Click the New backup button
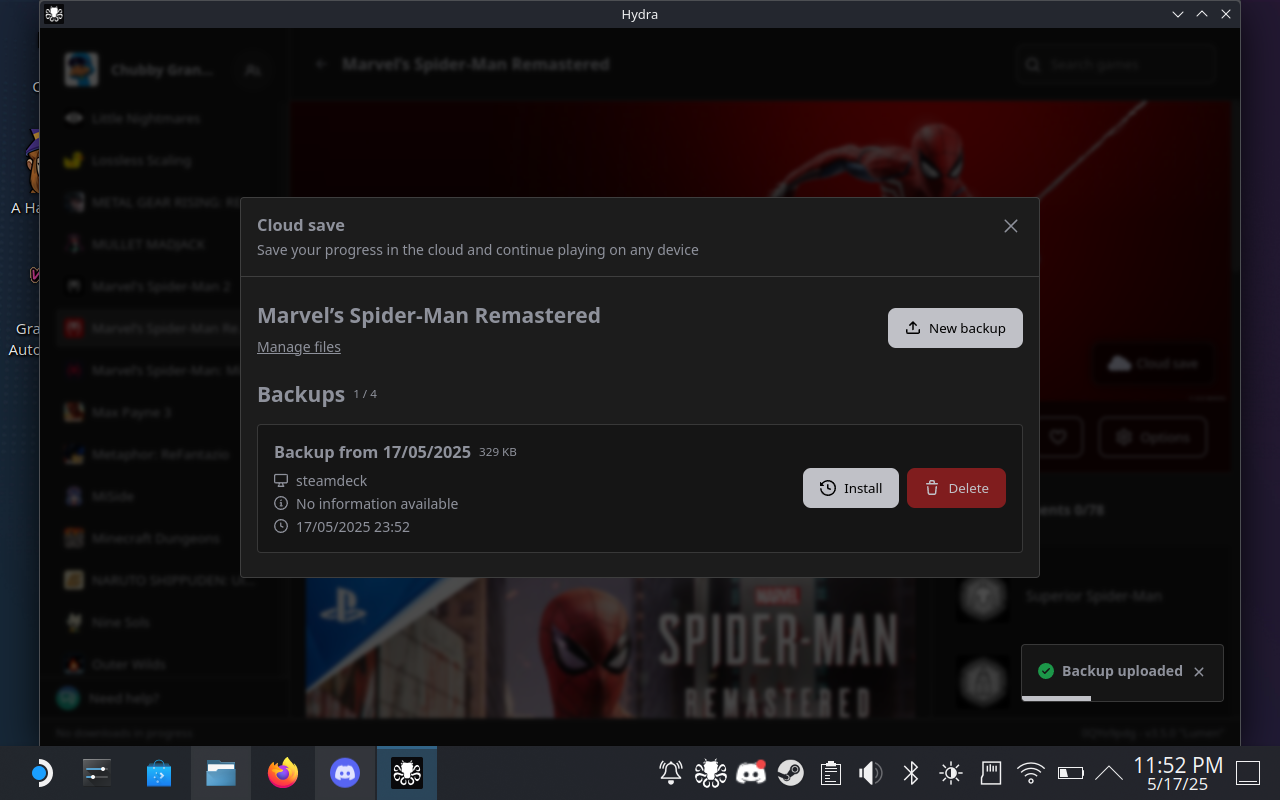Viewport: 1280px width, 800px height. click(955, 328)
